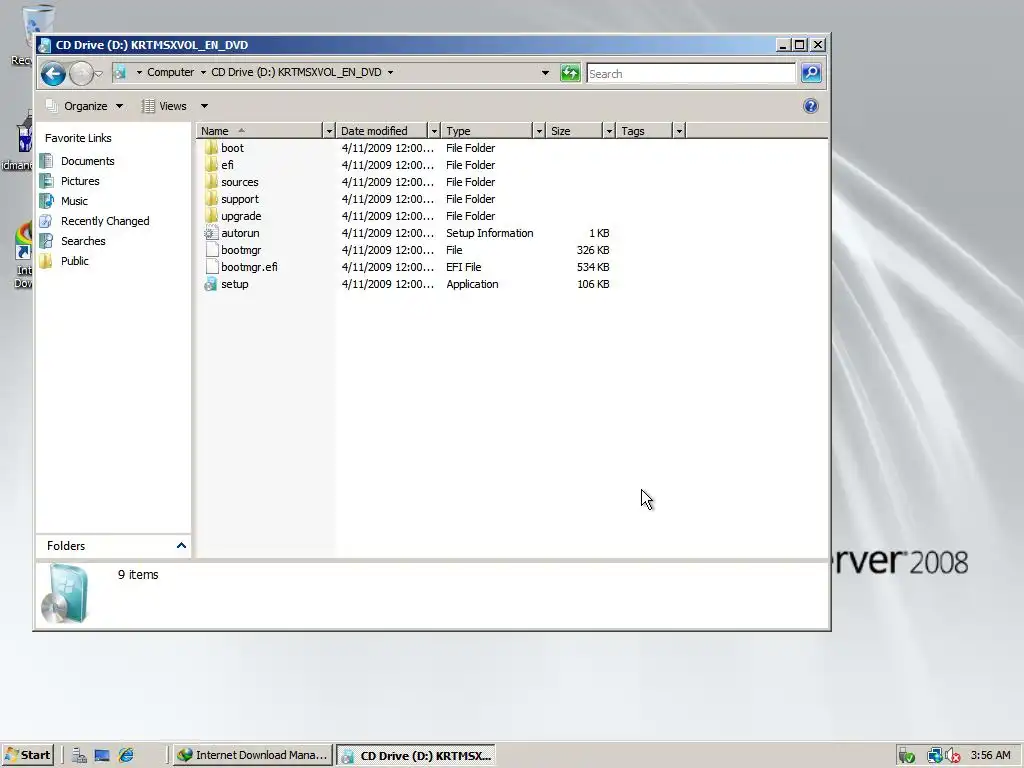
Task: Open the Organize menu
Action: (x=84, y=106)
